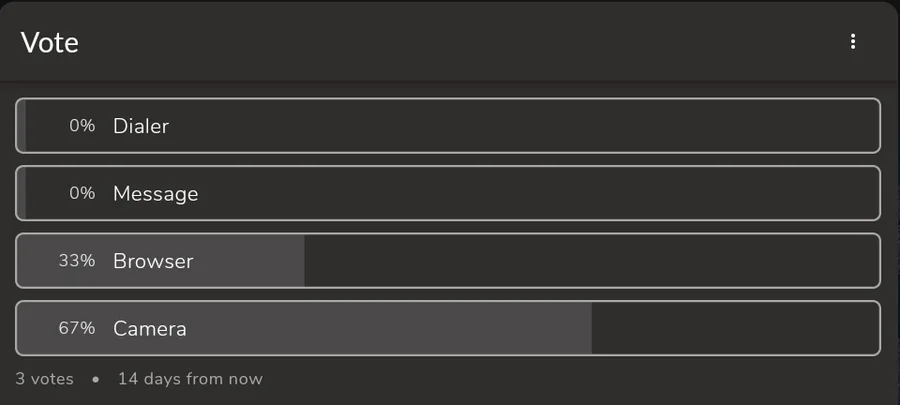Click the Message text label

pos(155,193)
